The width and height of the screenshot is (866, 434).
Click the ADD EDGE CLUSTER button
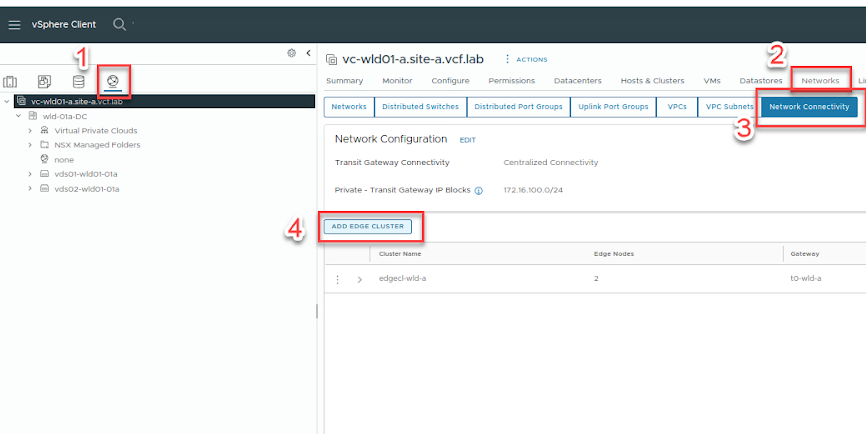[x=368, y=226]
